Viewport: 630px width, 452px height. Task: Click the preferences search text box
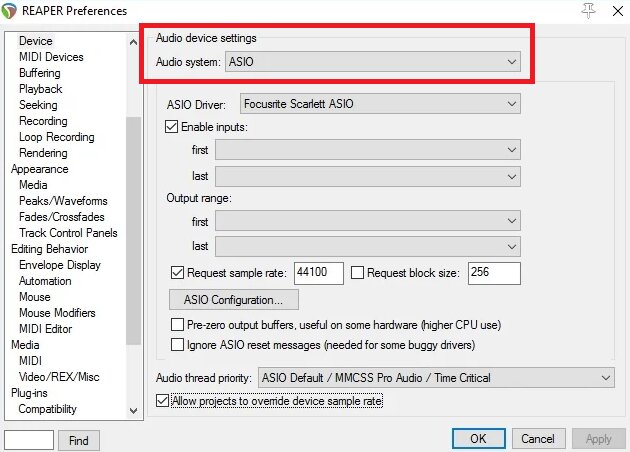coord(29,440)
